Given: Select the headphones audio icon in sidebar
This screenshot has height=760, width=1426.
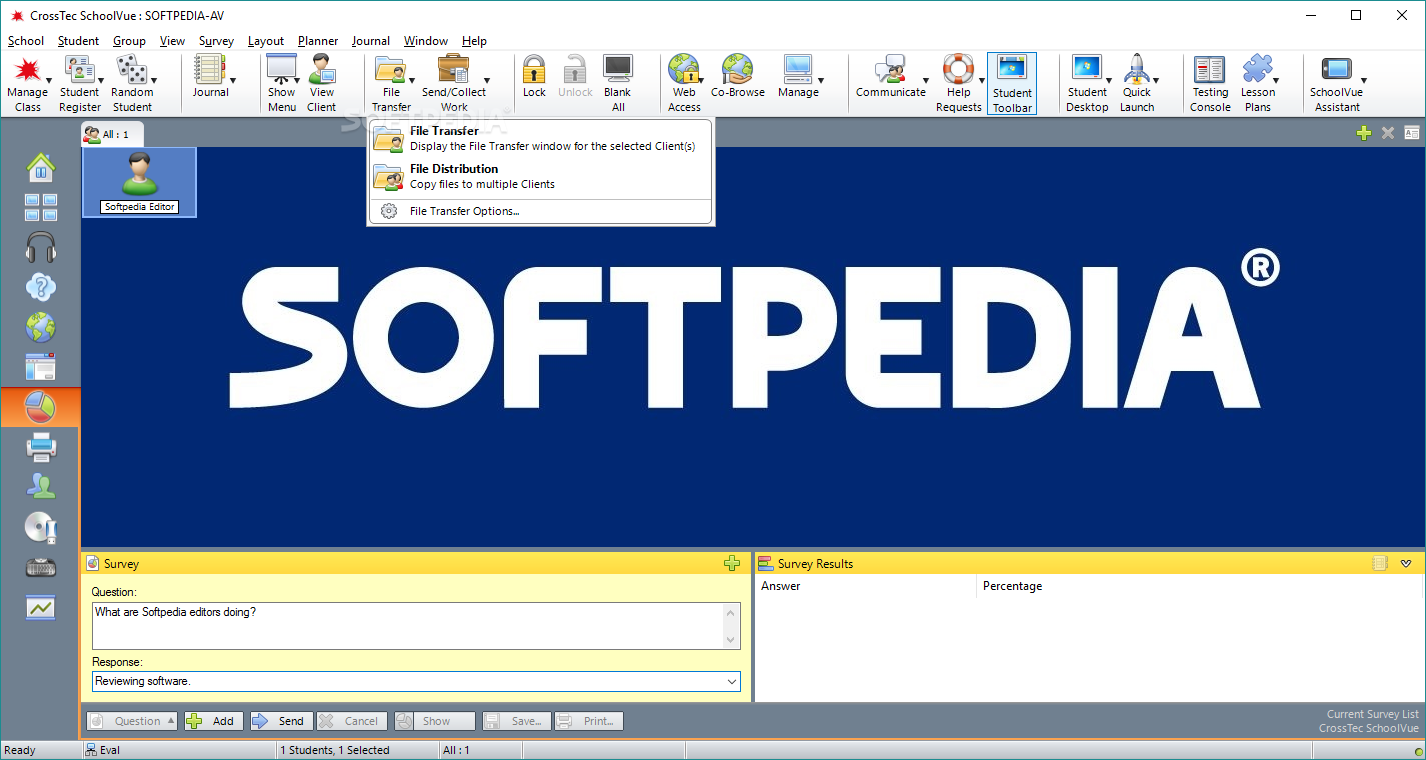Looking at the screenshot, I should coord(41,247).
